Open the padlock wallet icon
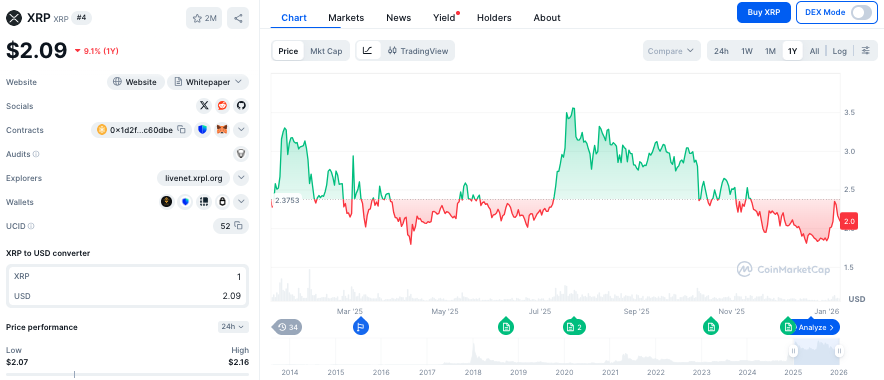884x380 pixels. 223,202
